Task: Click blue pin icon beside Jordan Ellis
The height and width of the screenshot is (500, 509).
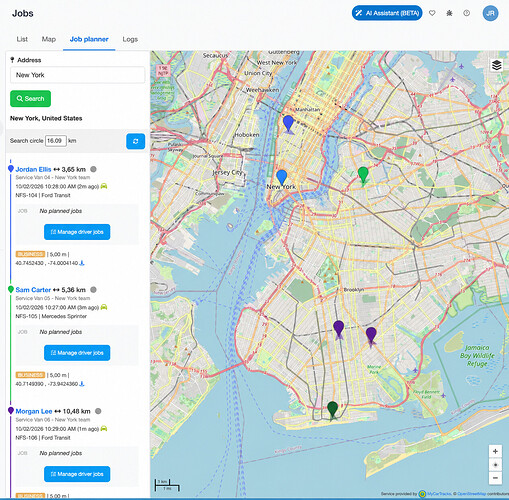Action: [x=11, y=169]
